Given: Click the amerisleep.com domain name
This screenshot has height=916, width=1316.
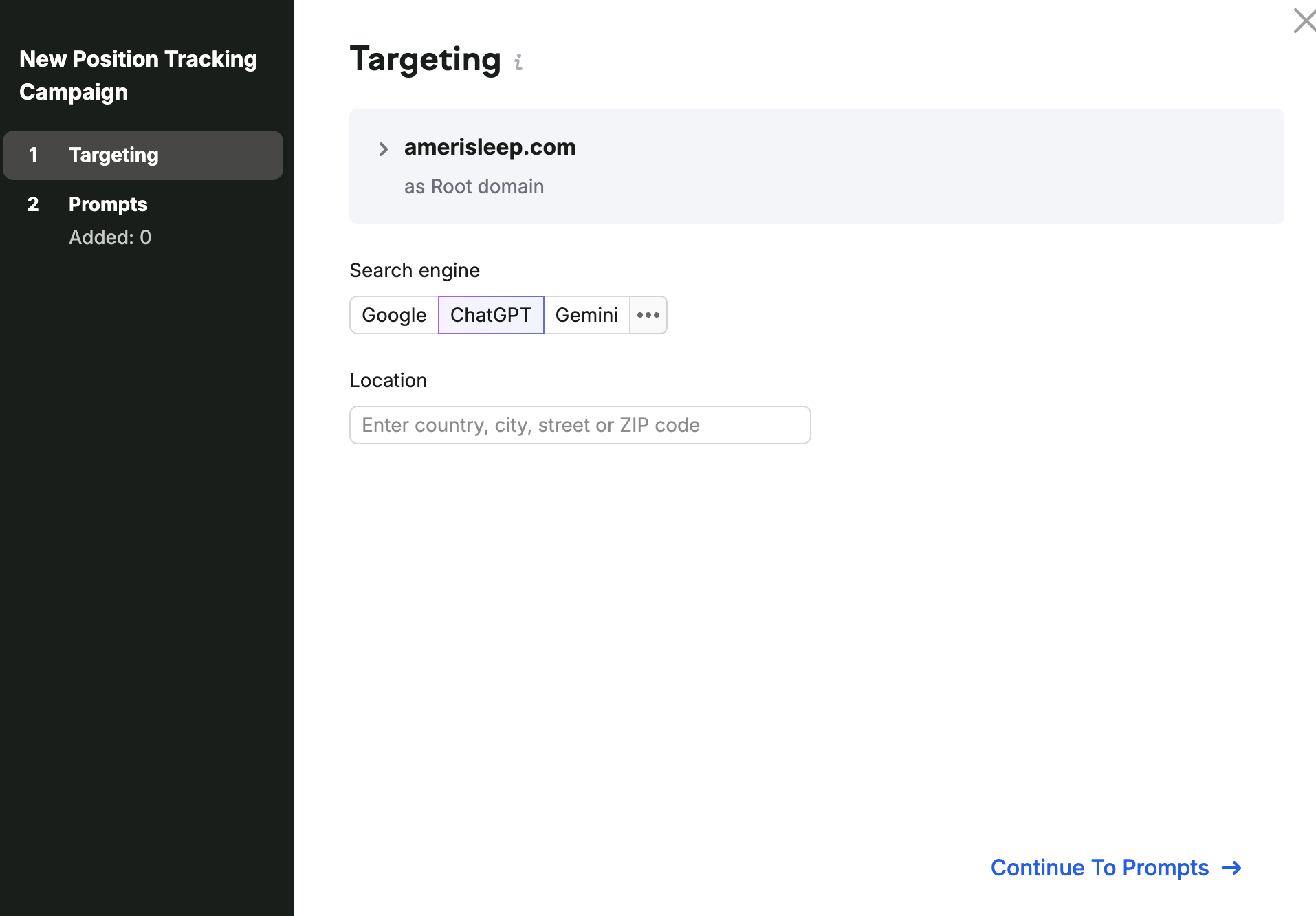Looking at the screenshot, I should click(x=490, y=147).
